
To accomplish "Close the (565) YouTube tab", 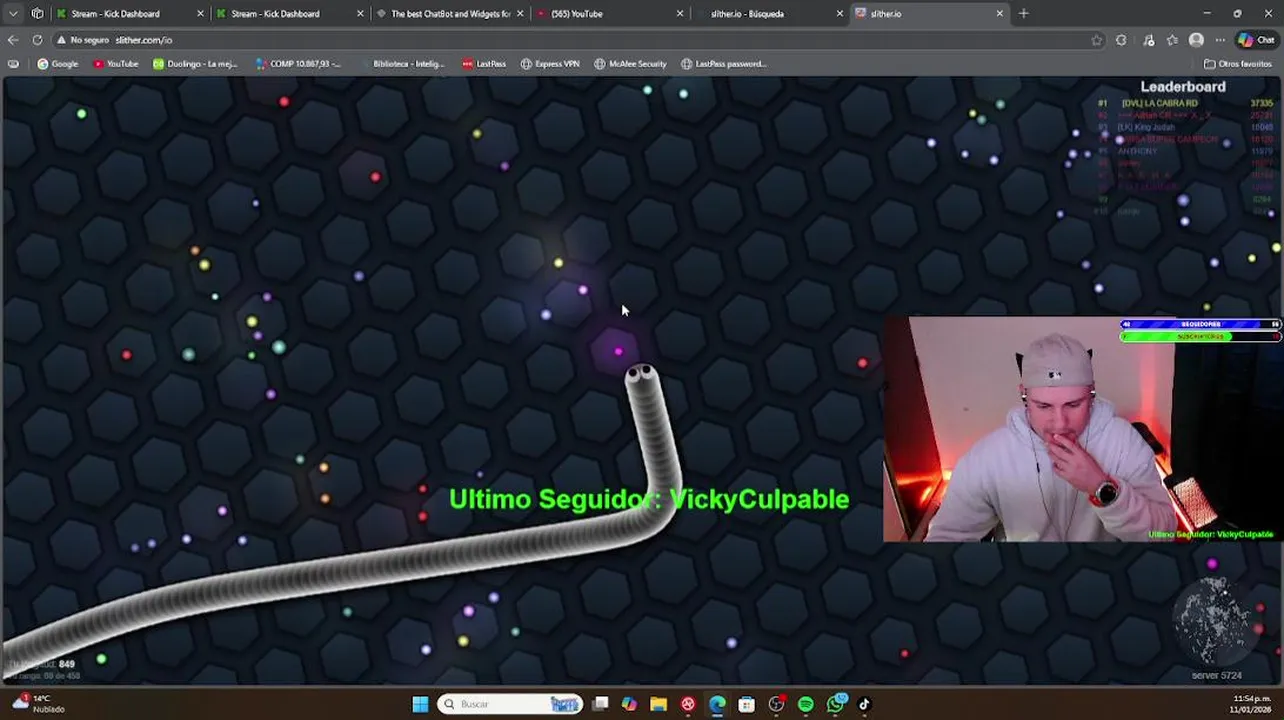I will click(680, 14).
